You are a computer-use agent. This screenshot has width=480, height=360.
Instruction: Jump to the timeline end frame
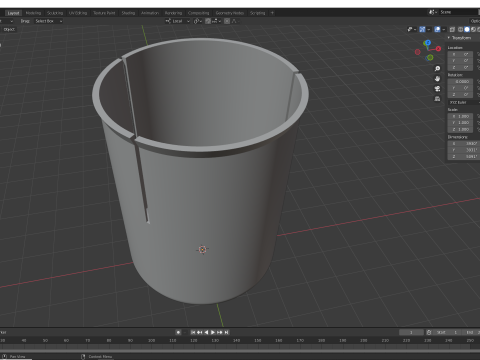point(227,332)
